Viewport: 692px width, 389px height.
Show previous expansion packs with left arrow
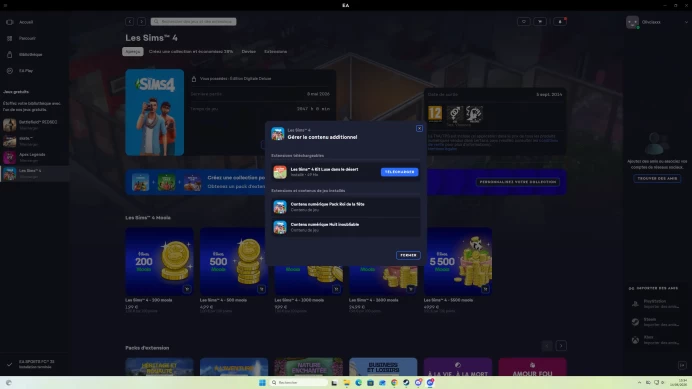(x=547, y=346)
